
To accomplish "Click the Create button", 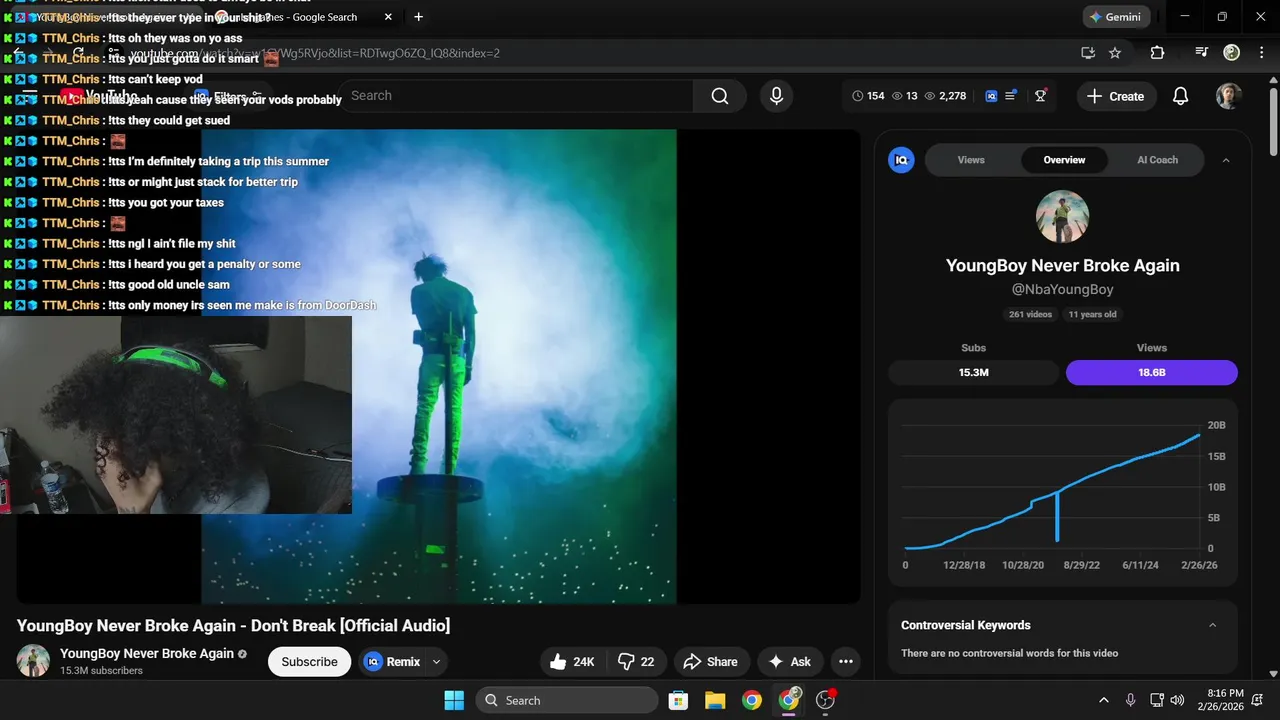I will (x=1115, y=96).
